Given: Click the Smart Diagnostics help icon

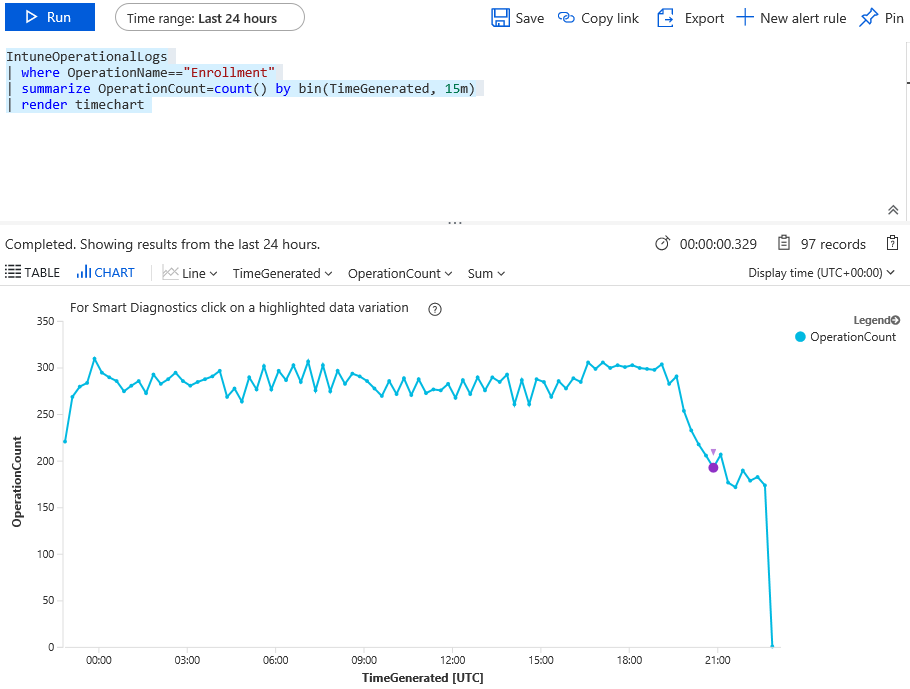Looking at the screenshot, I should (435, 309).
